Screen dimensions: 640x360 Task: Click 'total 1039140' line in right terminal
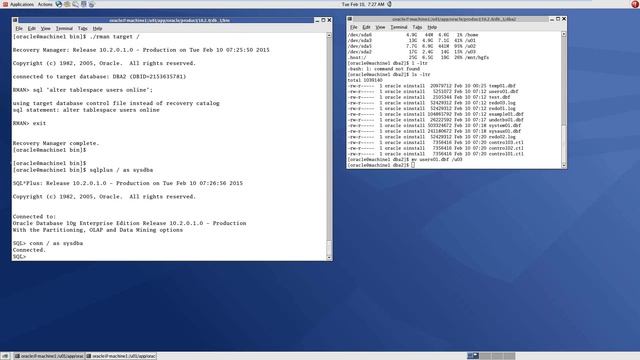[x=365, y=80]
